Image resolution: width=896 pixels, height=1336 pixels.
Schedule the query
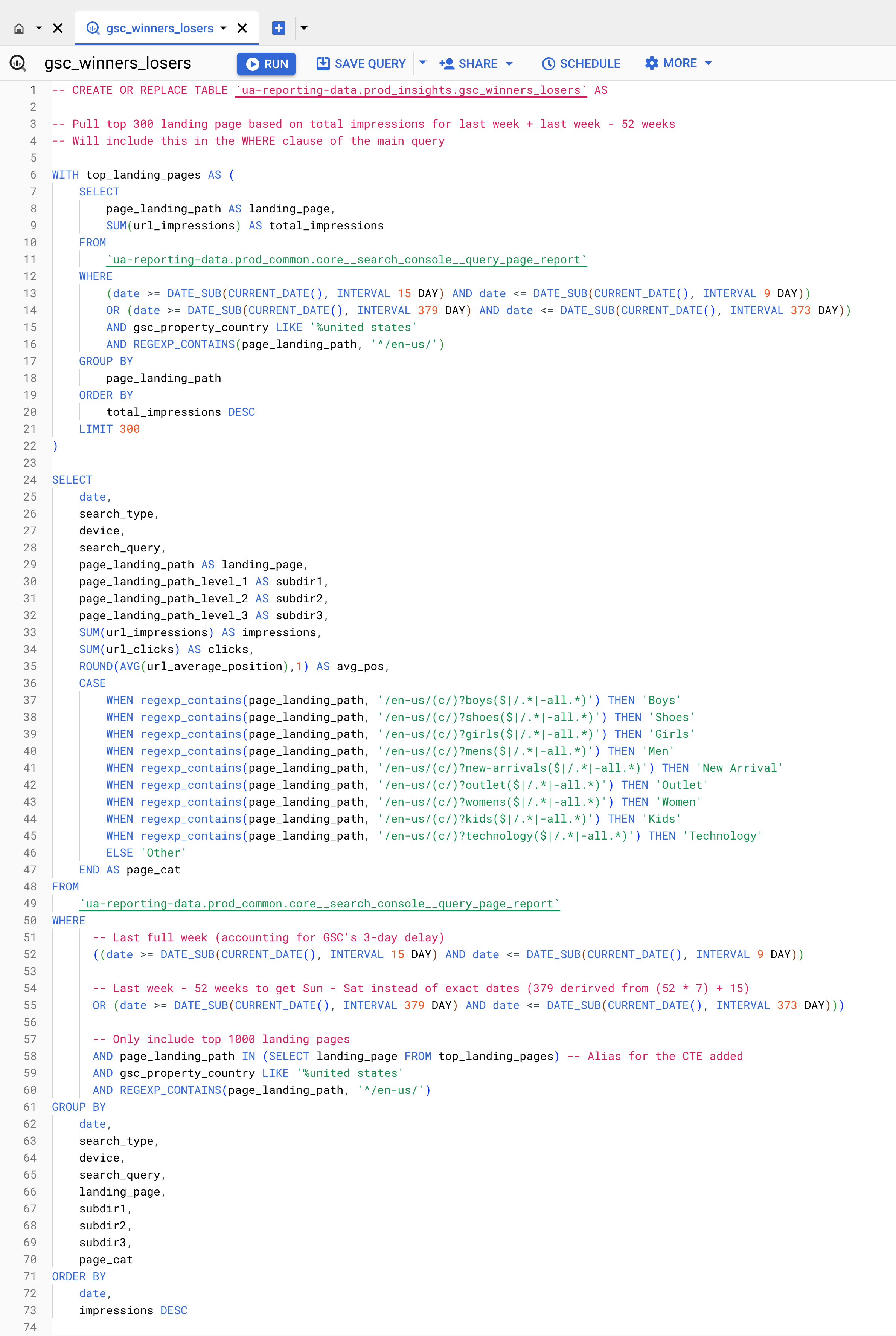point(581,63)
